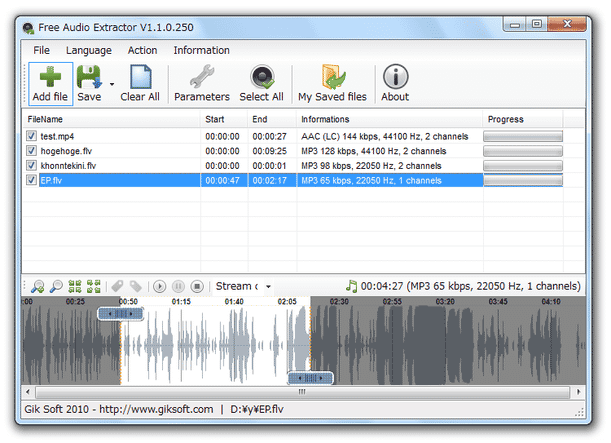Click the scrollbar right arrow
This screenshot has height=443, width=611.
[578, 392]
